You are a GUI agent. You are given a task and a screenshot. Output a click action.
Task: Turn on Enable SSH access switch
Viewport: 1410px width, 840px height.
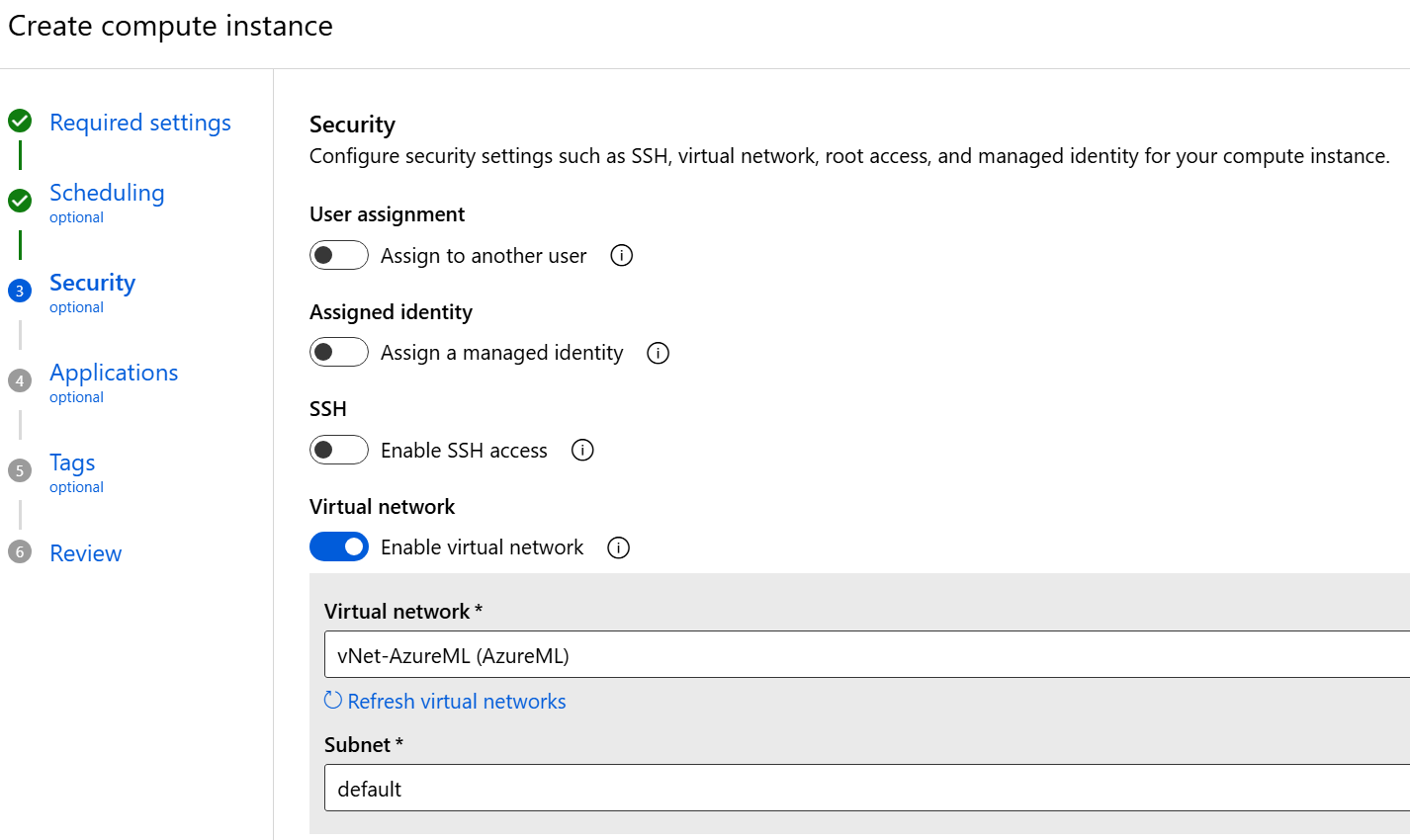pyautogui.click(x=339, y=451)
